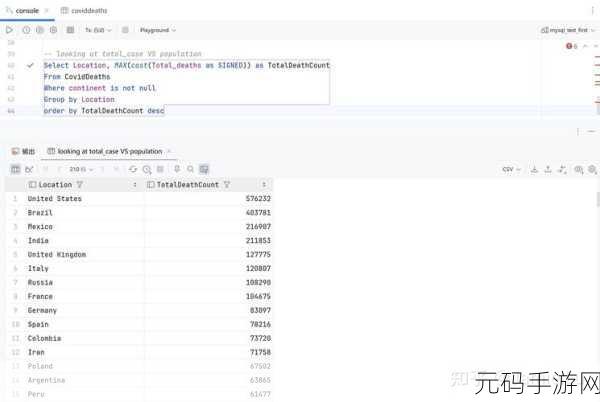The image size is (600, 402).
Task: Minimize the results panel dash icon
Action: (x=592, y=132)
